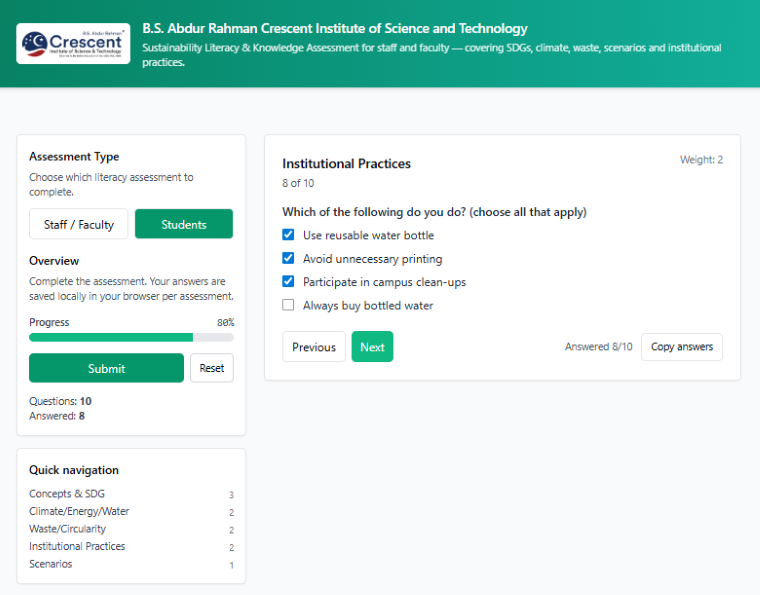Viewport: 760px width, 595px height.
Task: Click the green progress bar
Action: pos(111,338)
